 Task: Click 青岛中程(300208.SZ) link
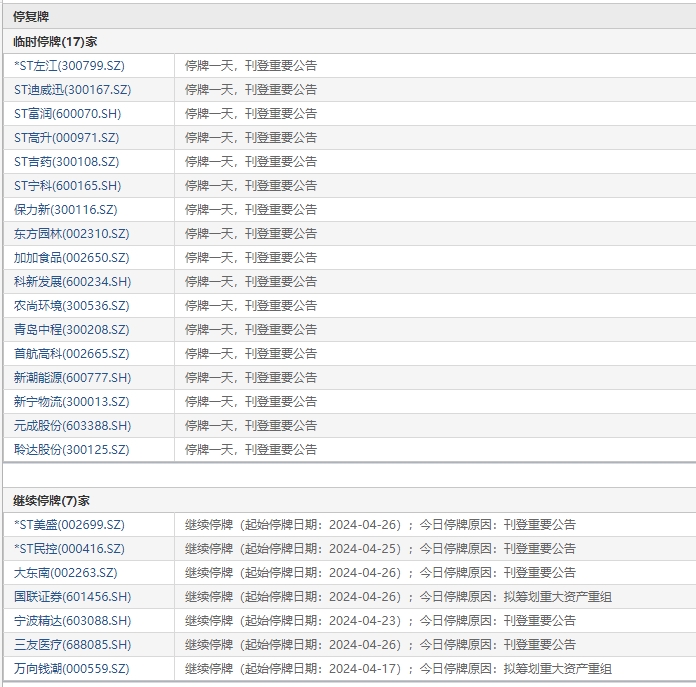click(71, 330)
